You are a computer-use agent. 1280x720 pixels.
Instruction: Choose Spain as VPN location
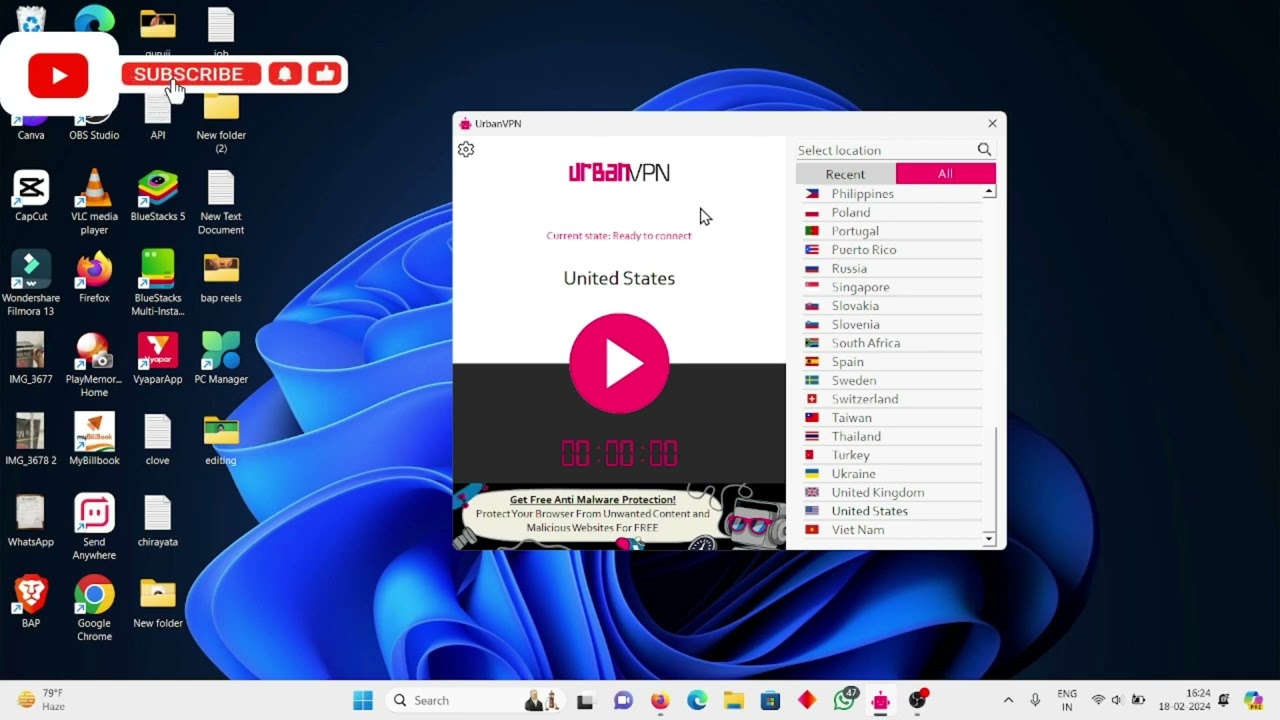coord(893,362)
